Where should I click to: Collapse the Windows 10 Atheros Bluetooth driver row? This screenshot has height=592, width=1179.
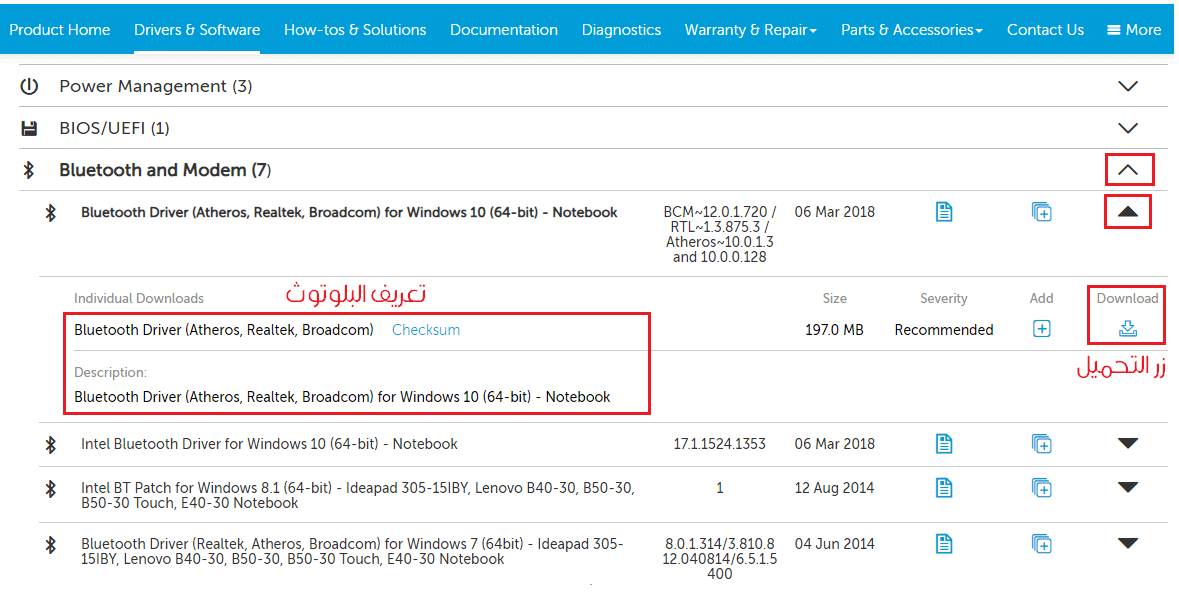[x=1128, y=212]
